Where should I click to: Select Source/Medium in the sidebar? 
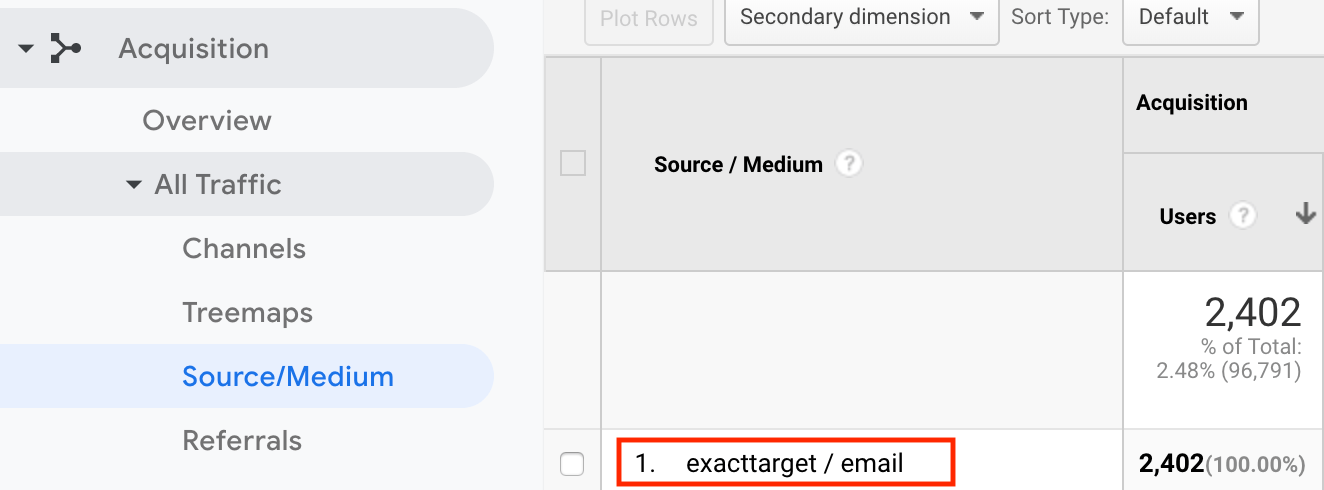(x=288, y=377)
